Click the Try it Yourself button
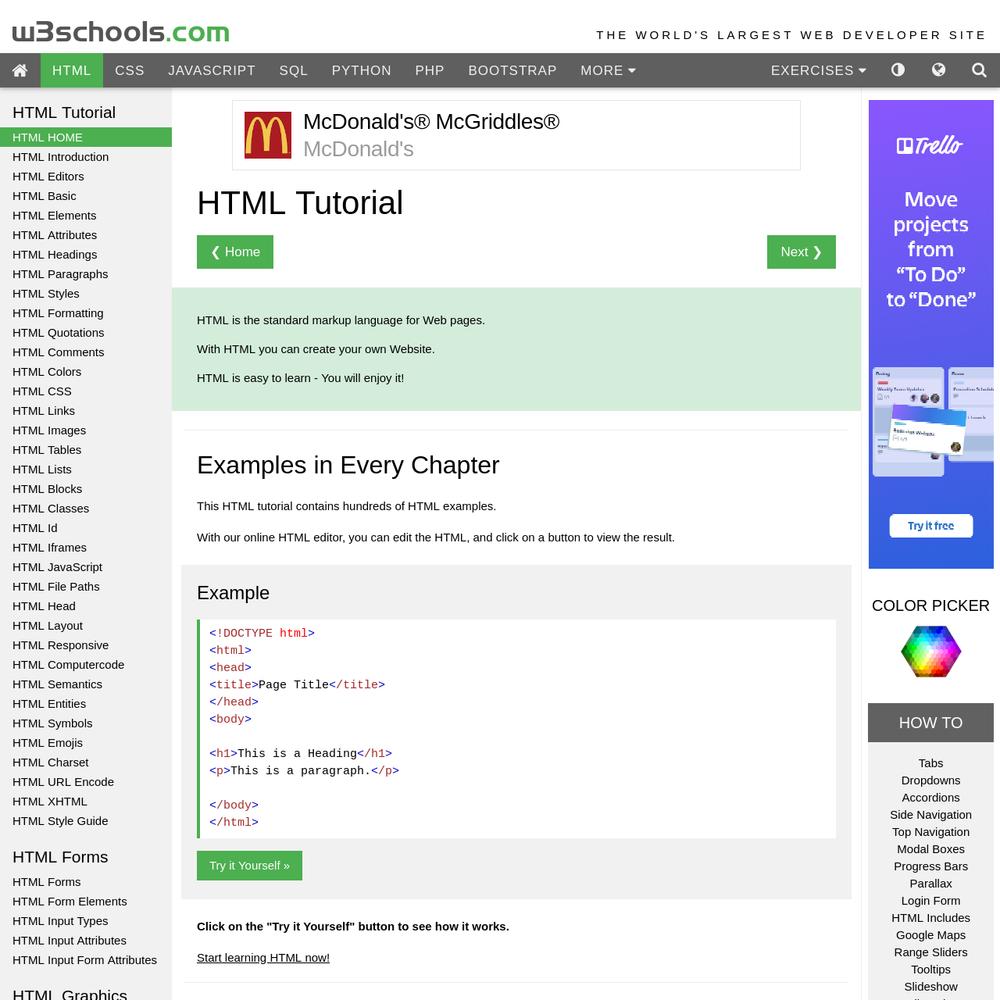This screenshot has width=1000, height=1000. (x=249, y=865)
